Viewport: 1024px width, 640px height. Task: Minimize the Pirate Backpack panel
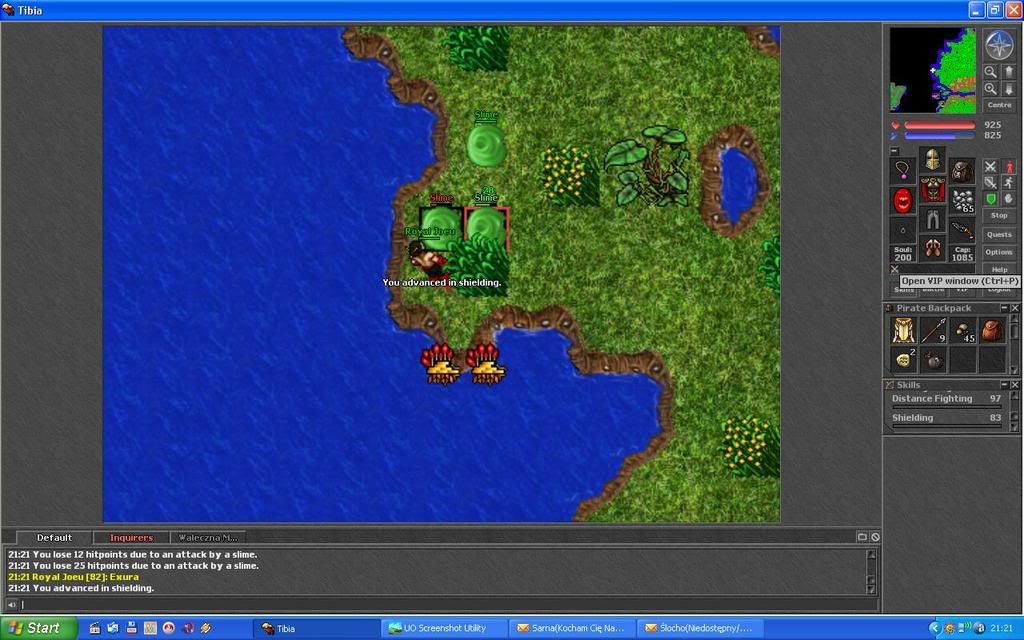(x=1004, y=308)
